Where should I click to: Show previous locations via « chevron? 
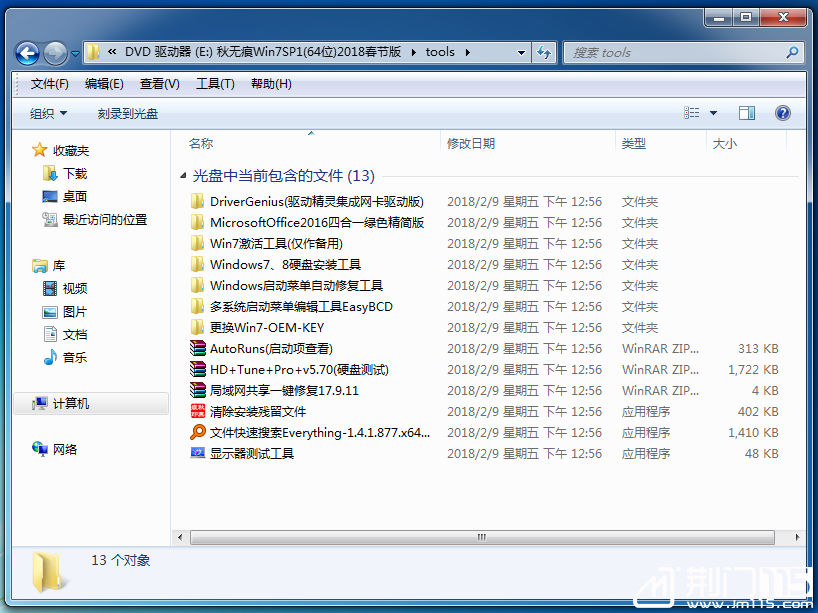click(112, 52)
